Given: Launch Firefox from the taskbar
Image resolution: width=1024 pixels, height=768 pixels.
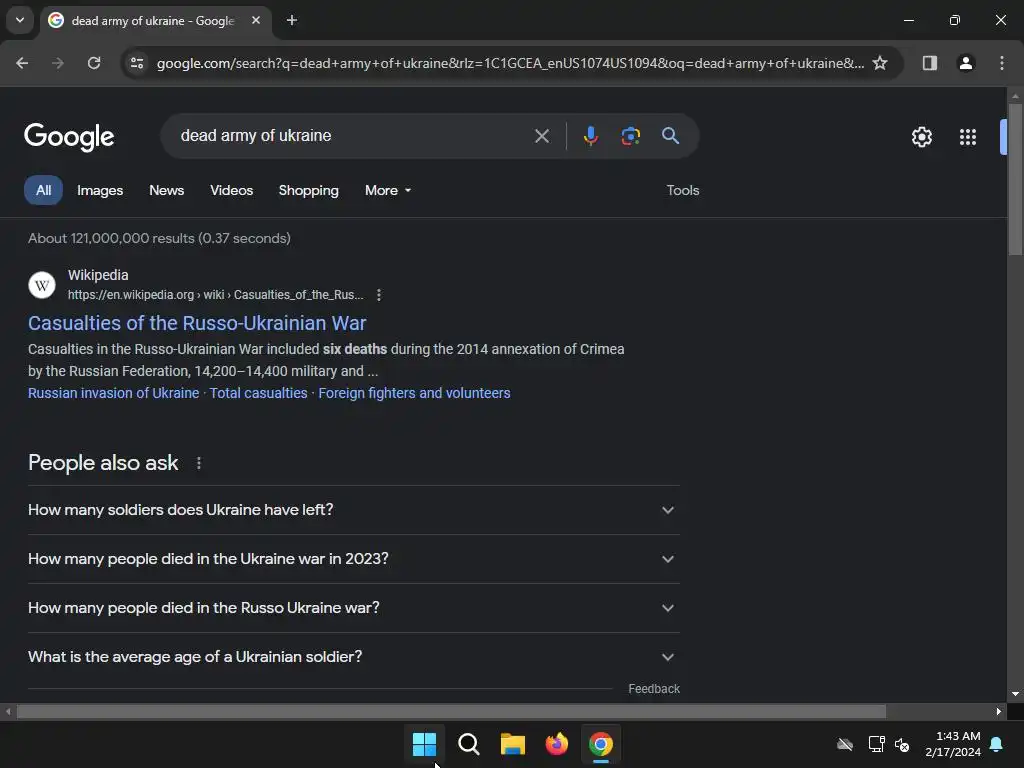Looking at the screenshot, I should coord(556,744).
